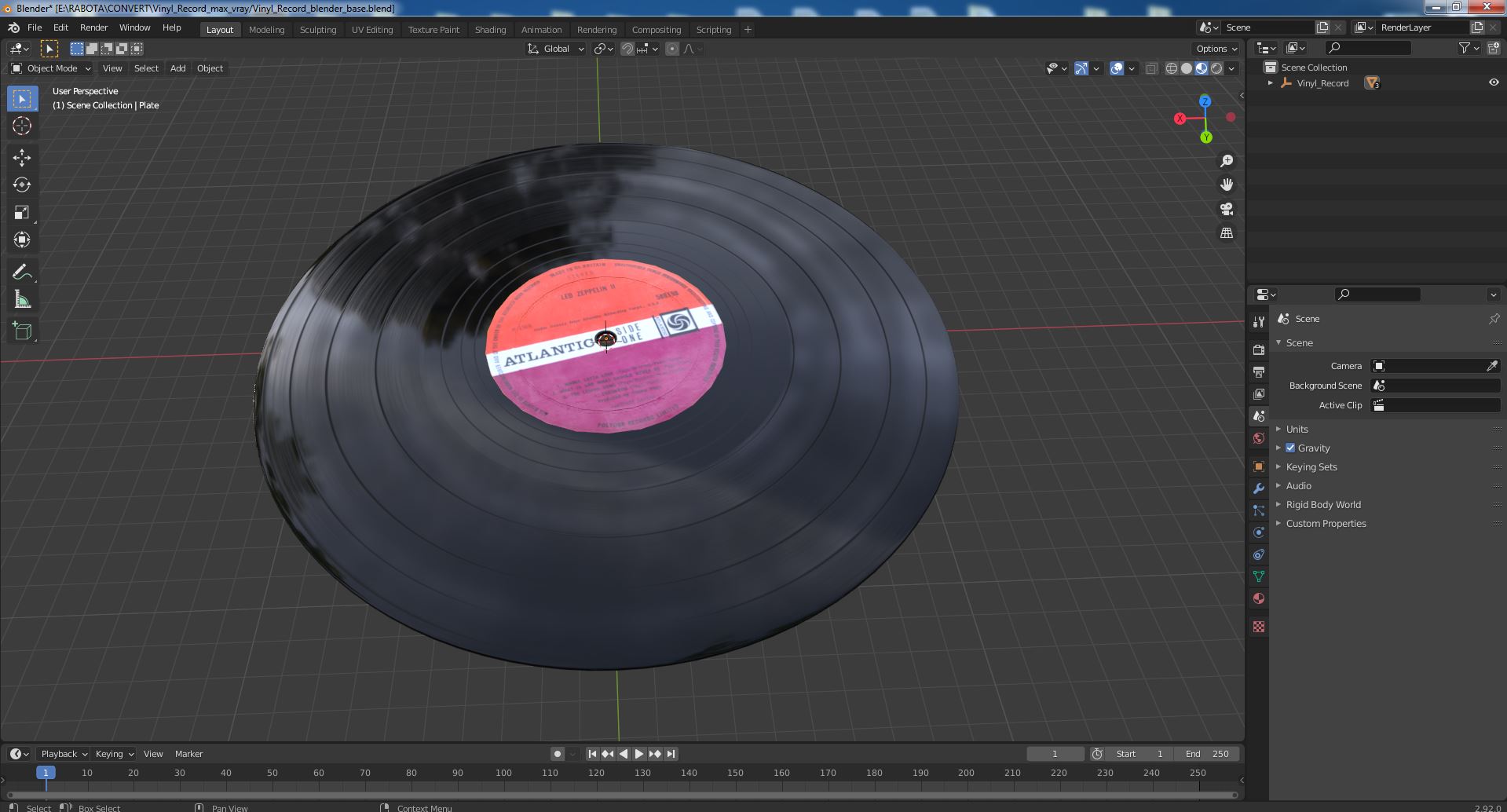The height and width of the screenshot is (812, 1507).
Task: Open the Output properties tab
Action: [x=1259, y=371]
